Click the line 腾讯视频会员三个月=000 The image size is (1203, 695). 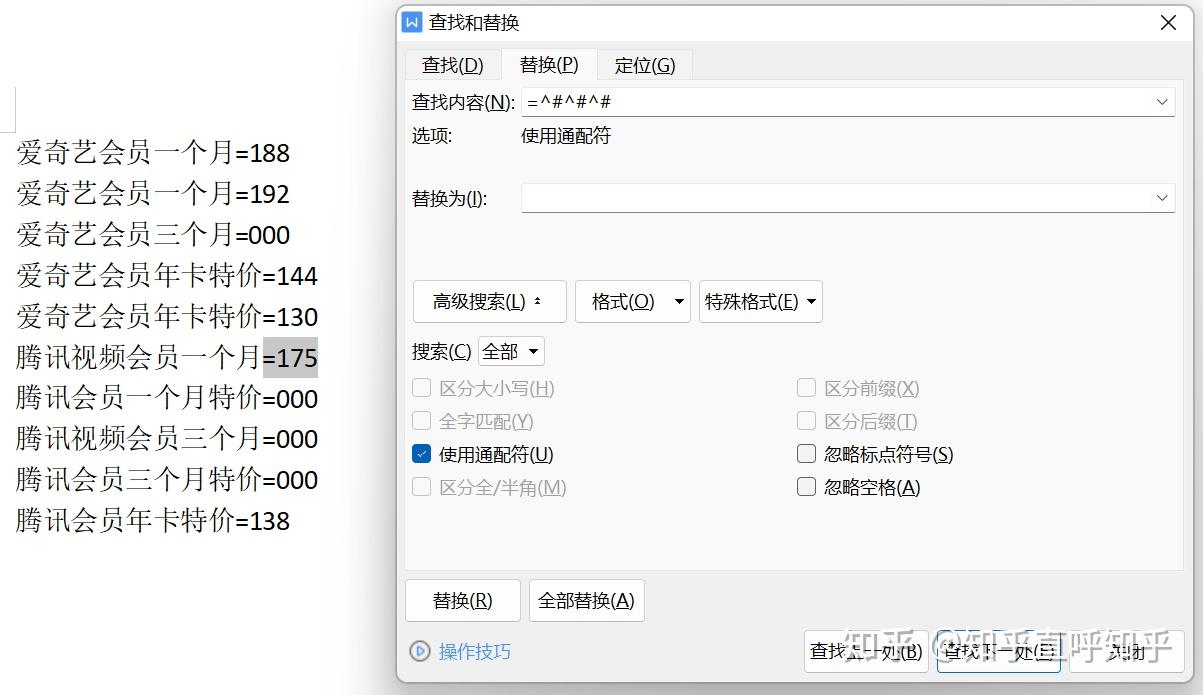167,439
